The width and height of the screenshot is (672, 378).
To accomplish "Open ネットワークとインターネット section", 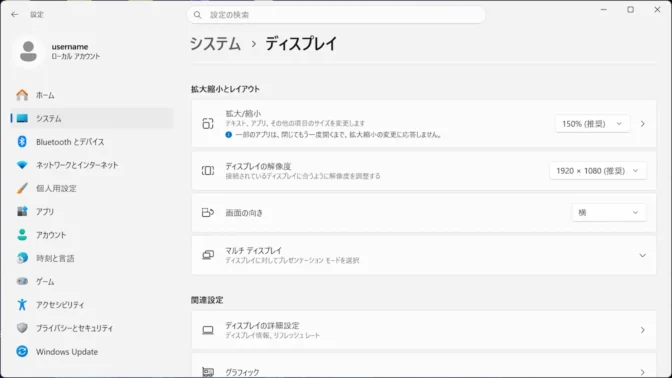I will tap(92, 165).
